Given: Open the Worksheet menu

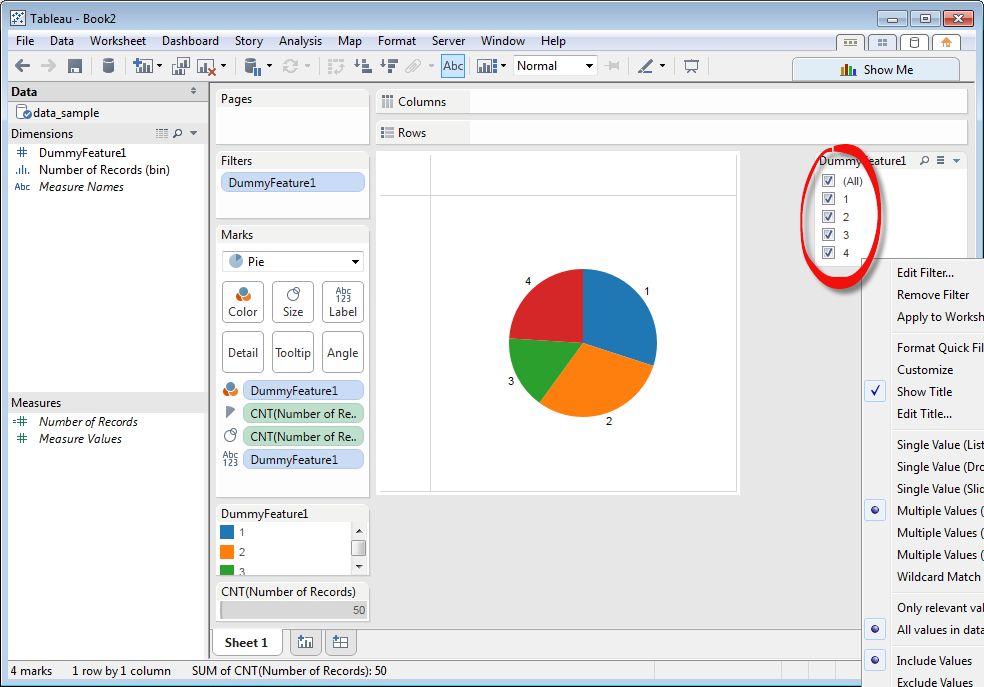Looking at the screenshot, I should (117, 41).
